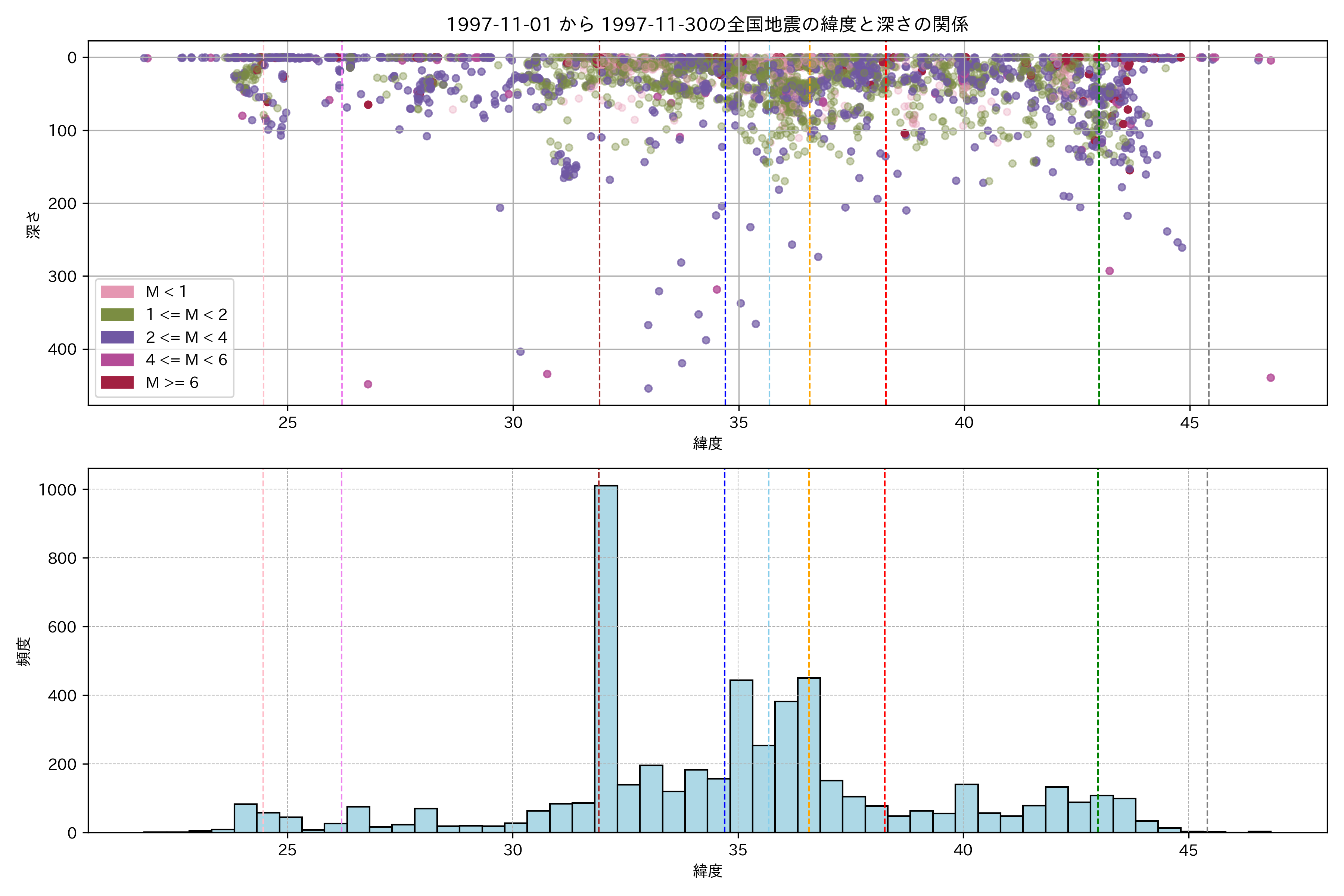Click the green 1 <= M < 2 legend swatch
Viewport: 1344px width, 896px height.
(117, 315)
